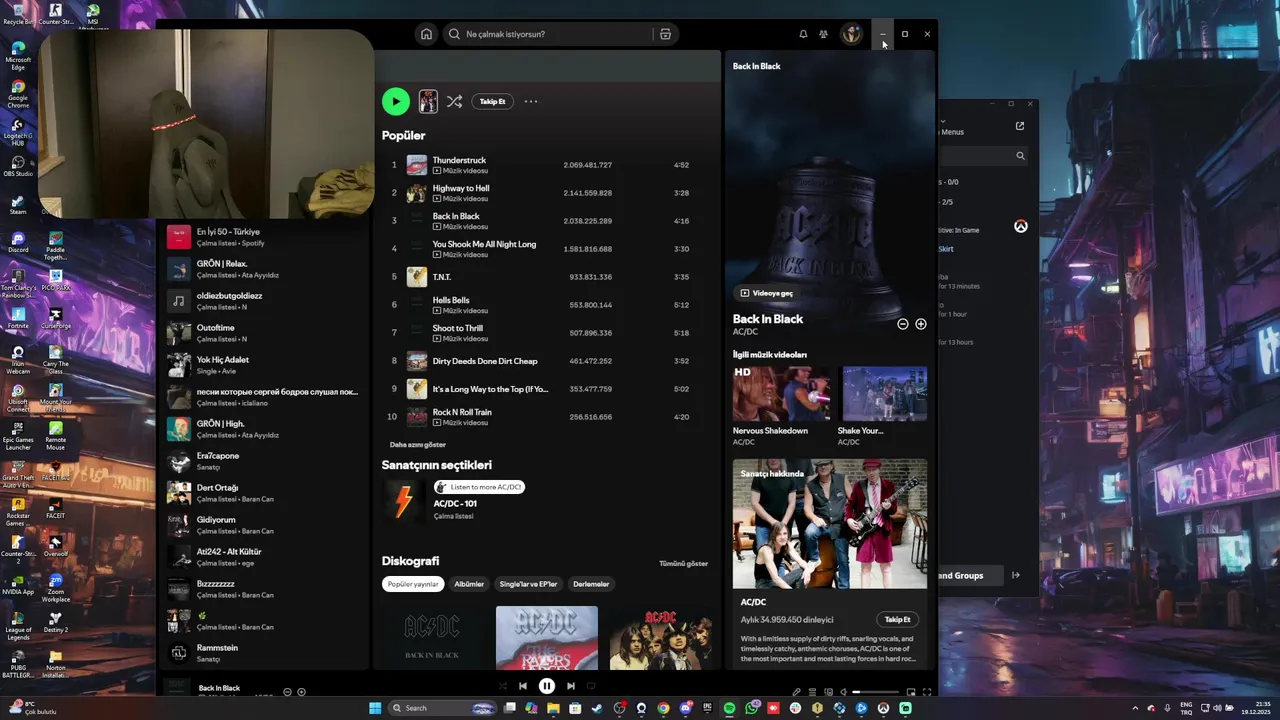The height and width of the screenshot is (720, 1280).
Task: Open Windows Start menu
Action: point(375,708)
